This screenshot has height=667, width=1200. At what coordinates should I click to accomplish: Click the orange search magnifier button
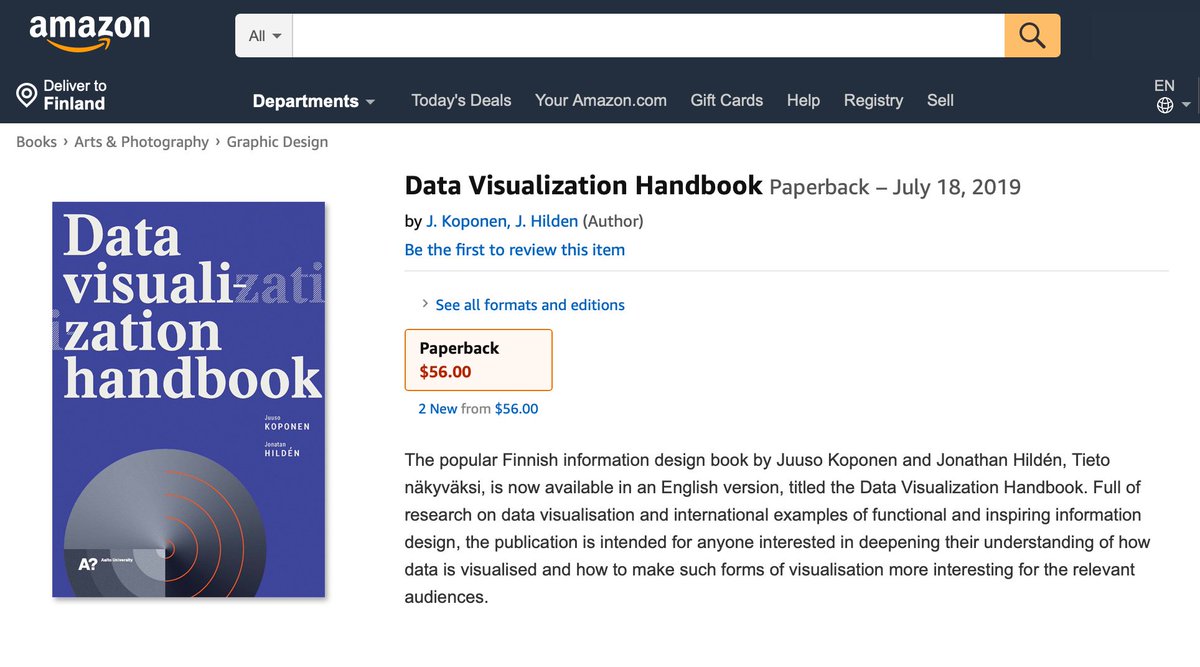tap(1032, 36)
